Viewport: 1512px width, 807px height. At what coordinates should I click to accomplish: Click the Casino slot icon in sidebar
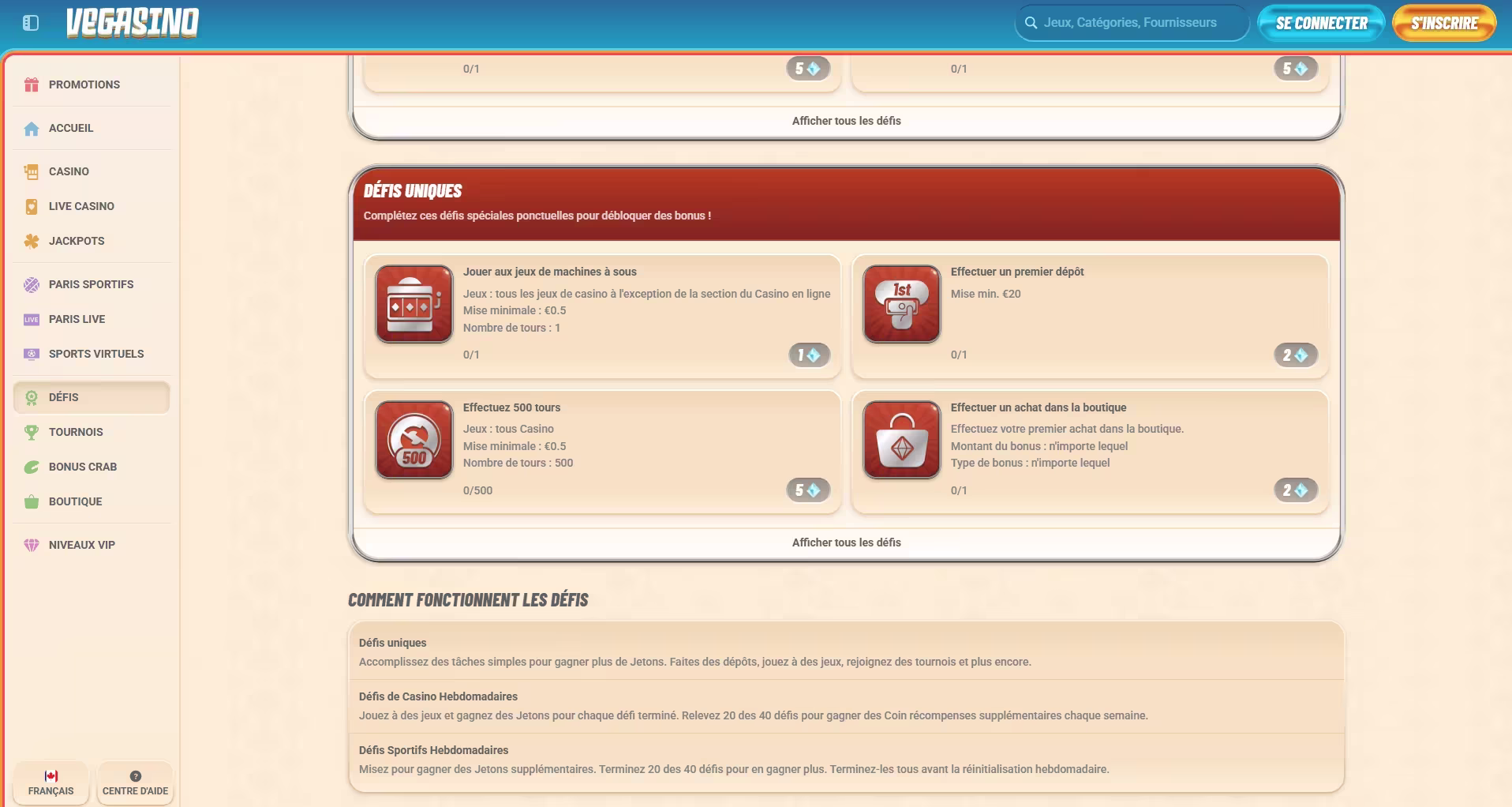(x=32, y=171)
